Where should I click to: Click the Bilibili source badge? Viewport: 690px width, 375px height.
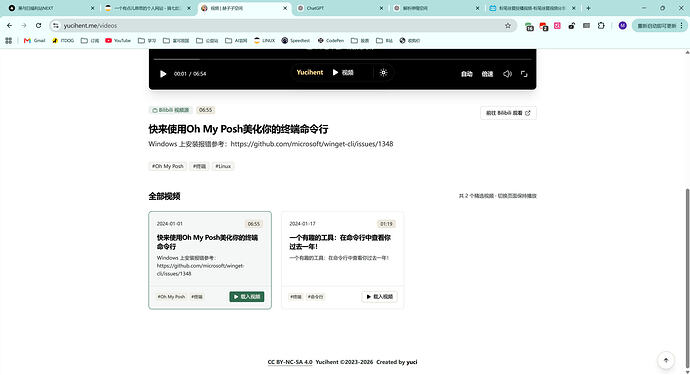click(x=171, y=110)
